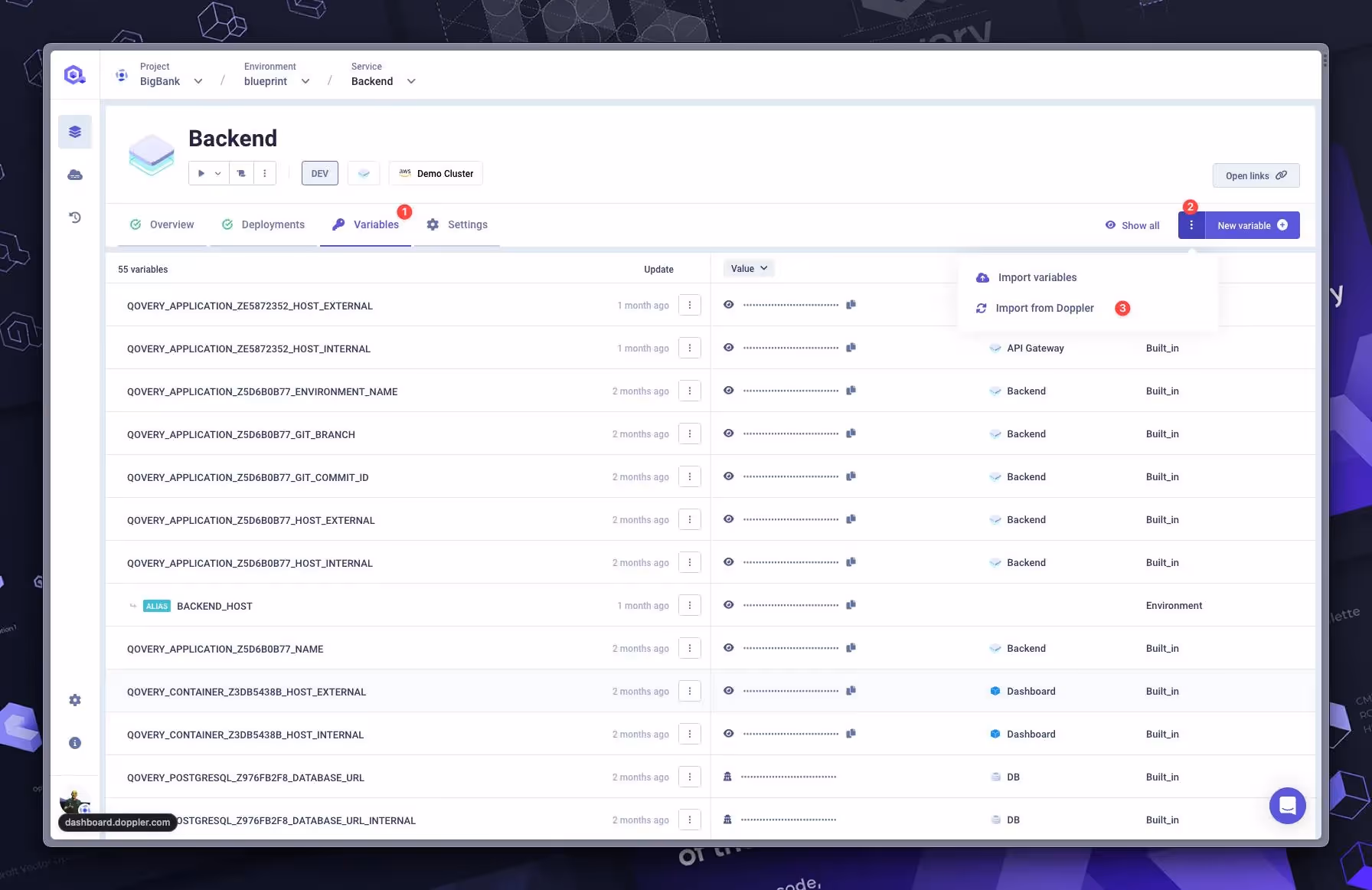Click the Qovery logo icon
Screen dimensions: 1372x890
[74, 75]
